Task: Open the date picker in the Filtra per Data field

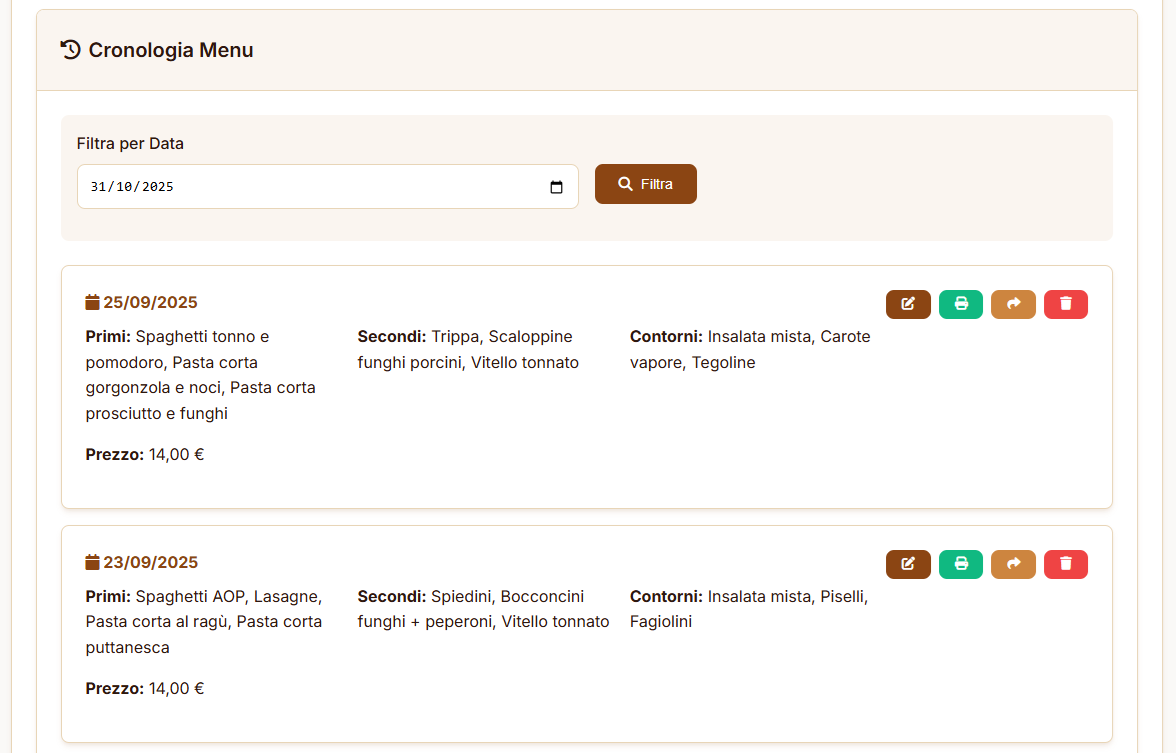Action: [x=557, y=186]
